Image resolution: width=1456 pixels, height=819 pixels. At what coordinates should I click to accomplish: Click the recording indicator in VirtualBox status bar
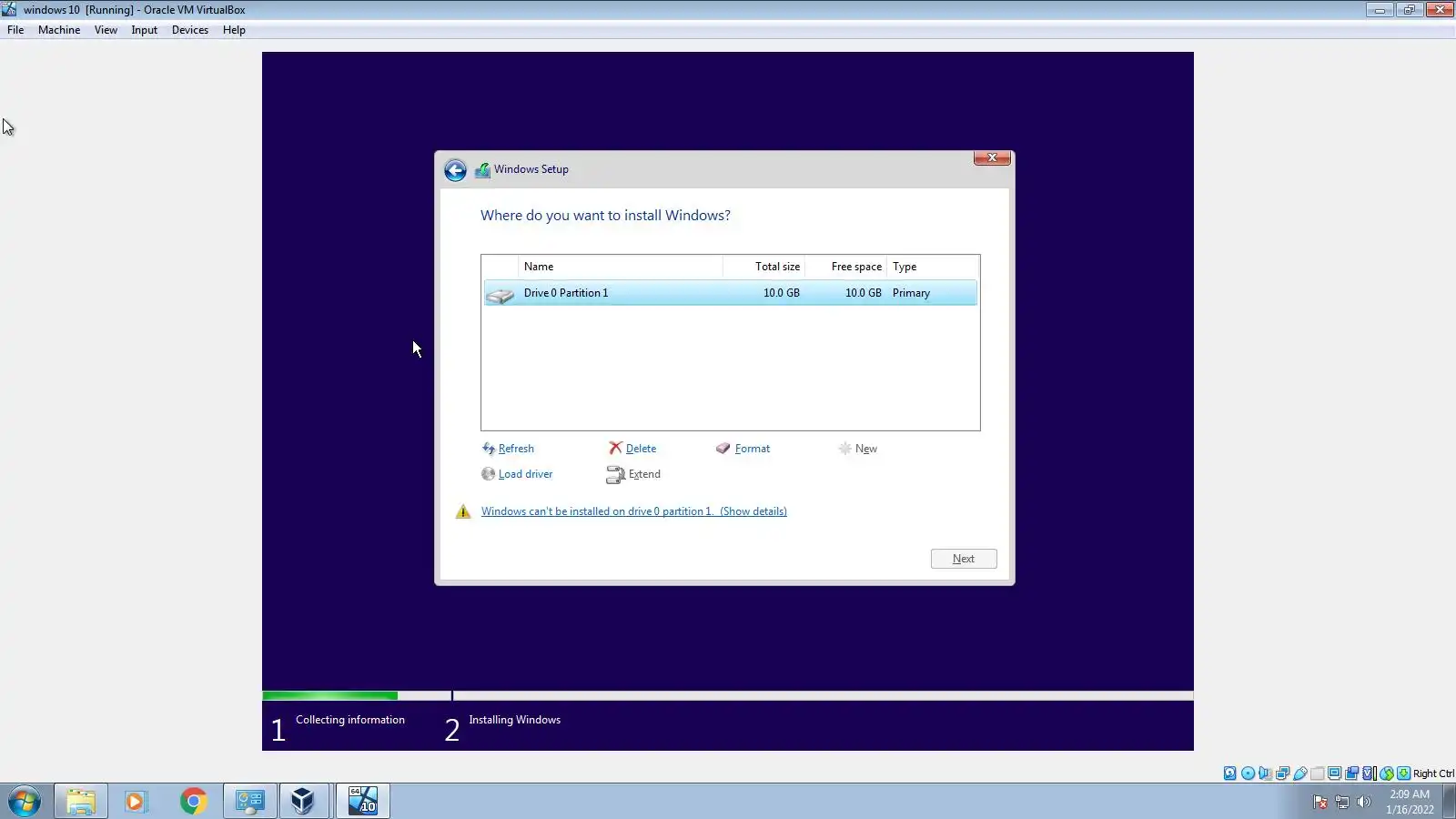tap(1351, 773)
